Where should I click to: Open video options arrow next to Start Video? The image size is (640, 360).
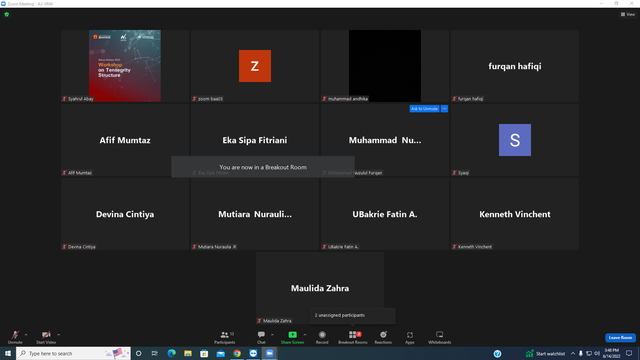(x=59, y=335)
